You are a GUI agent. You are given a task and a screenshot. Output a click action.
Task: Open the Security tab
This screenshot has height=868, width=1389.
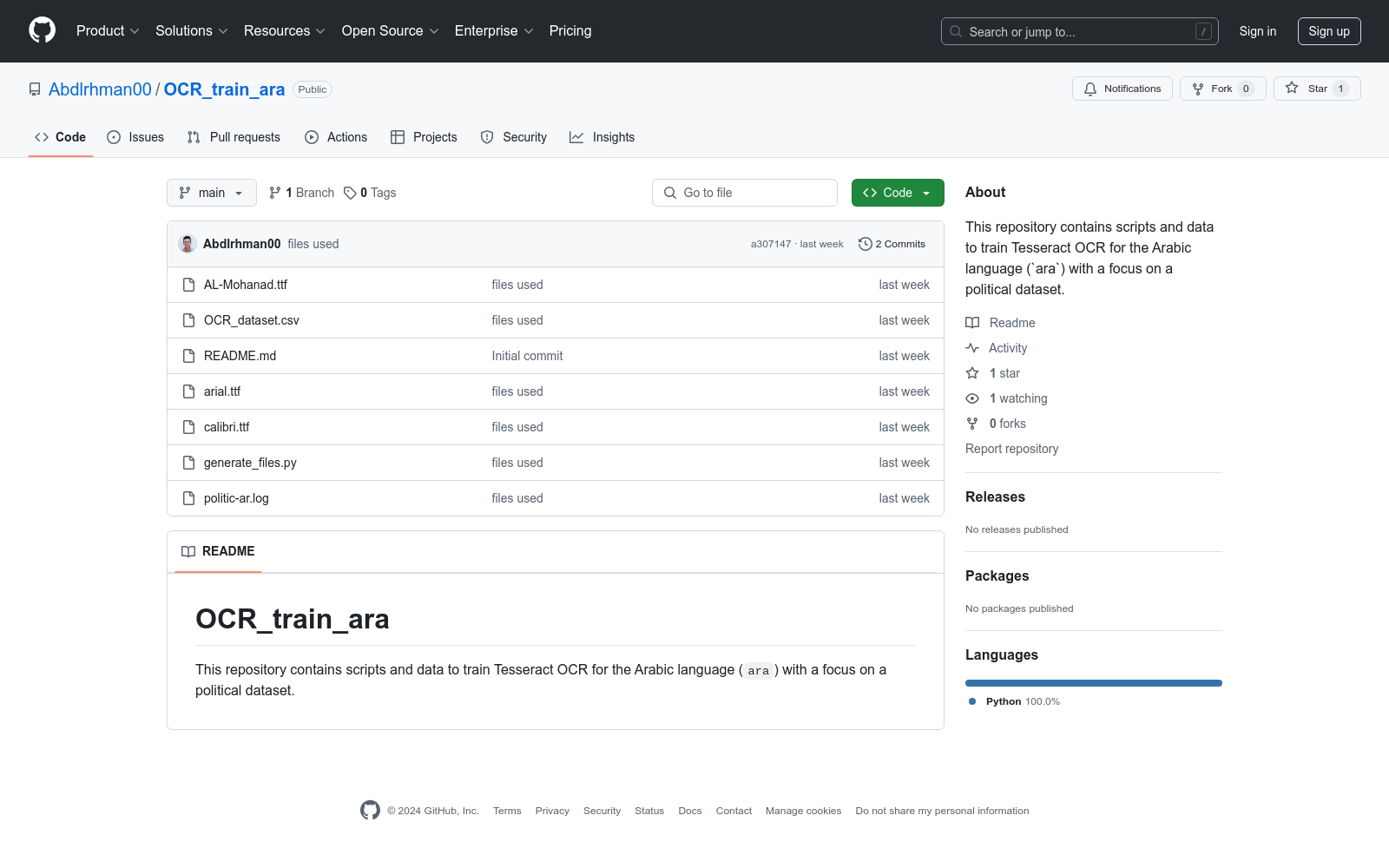pyautogui.click(x=514, y=137)
